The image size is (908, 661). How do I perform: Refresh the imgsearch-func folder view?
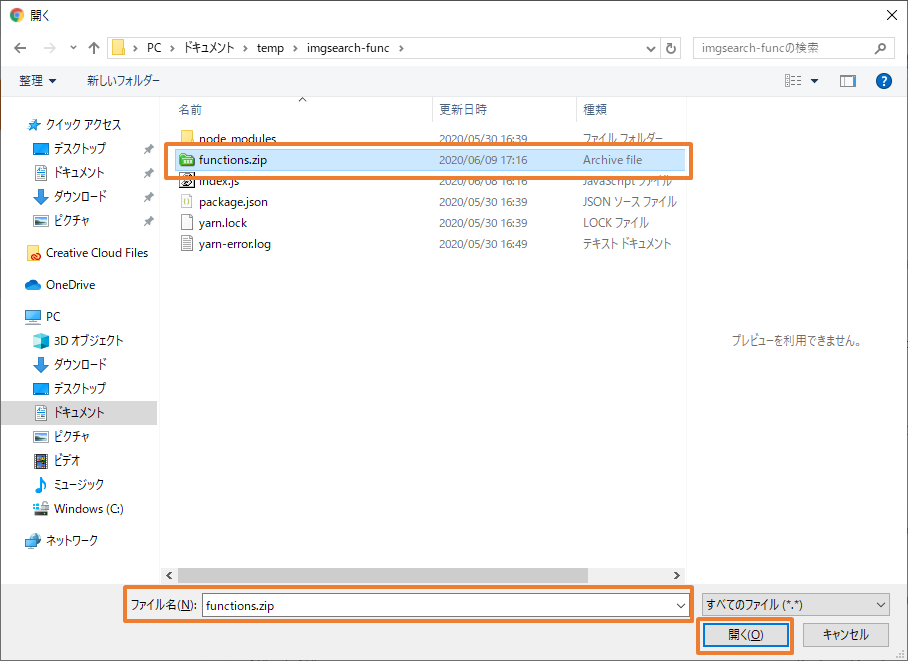point(671,48)
